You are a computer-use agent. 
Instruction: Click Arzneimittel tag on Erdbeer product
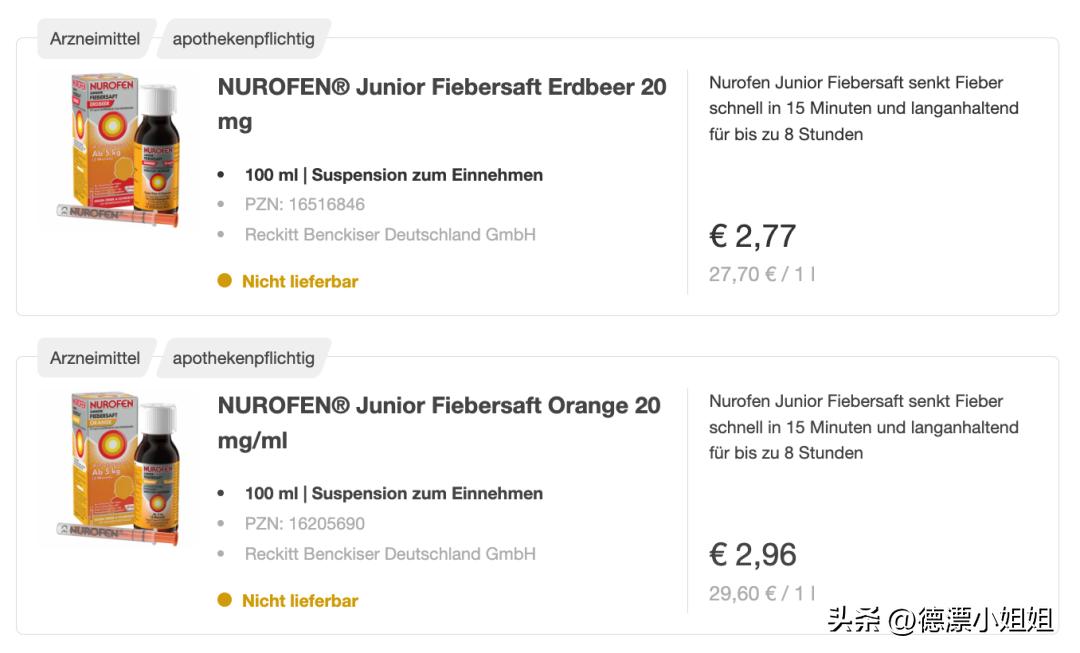point(95,39)
